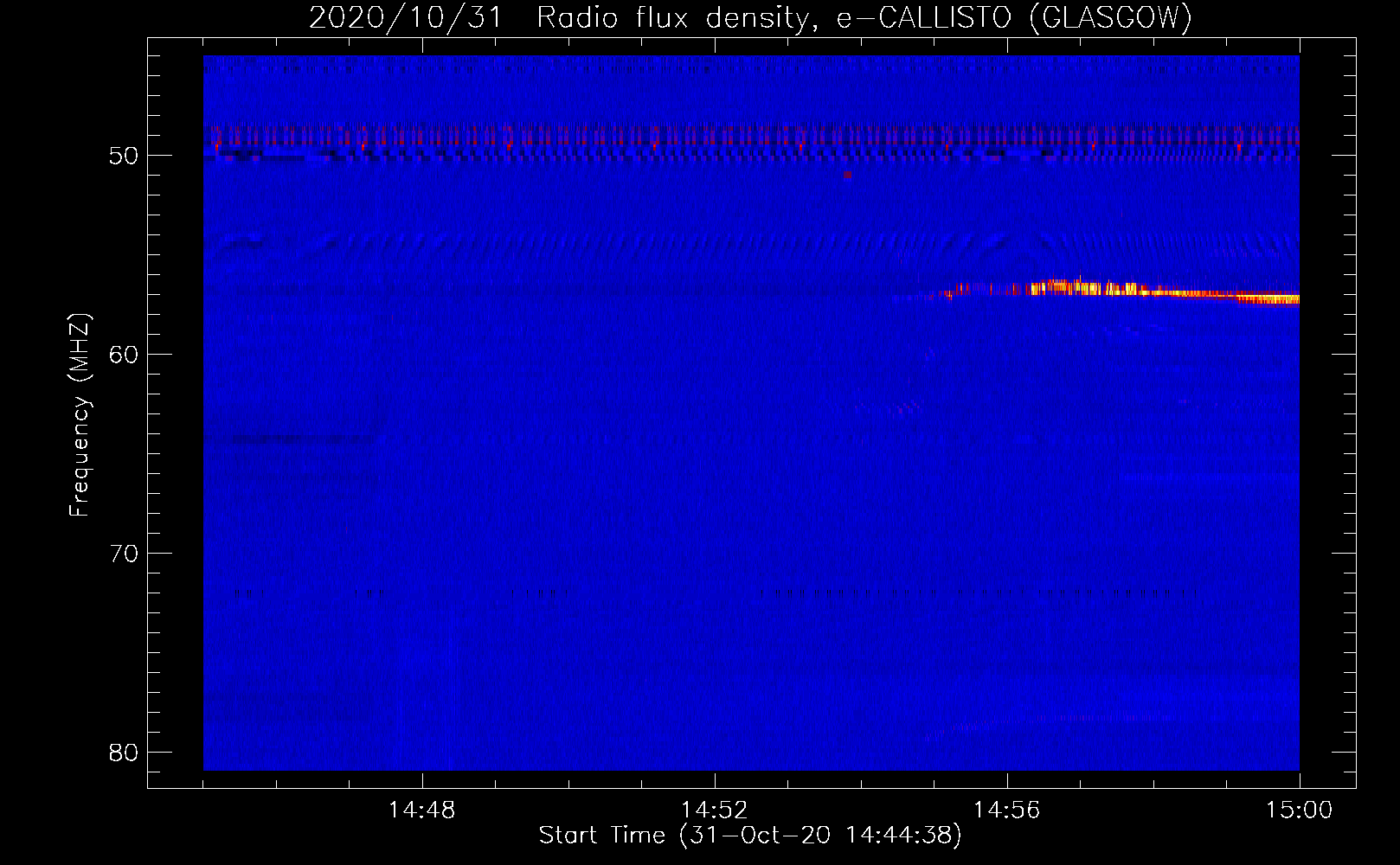The image size is (1400, 865).
Task: Select the 'Frequency (MHZ)' axis label
Action: [80, 415]
